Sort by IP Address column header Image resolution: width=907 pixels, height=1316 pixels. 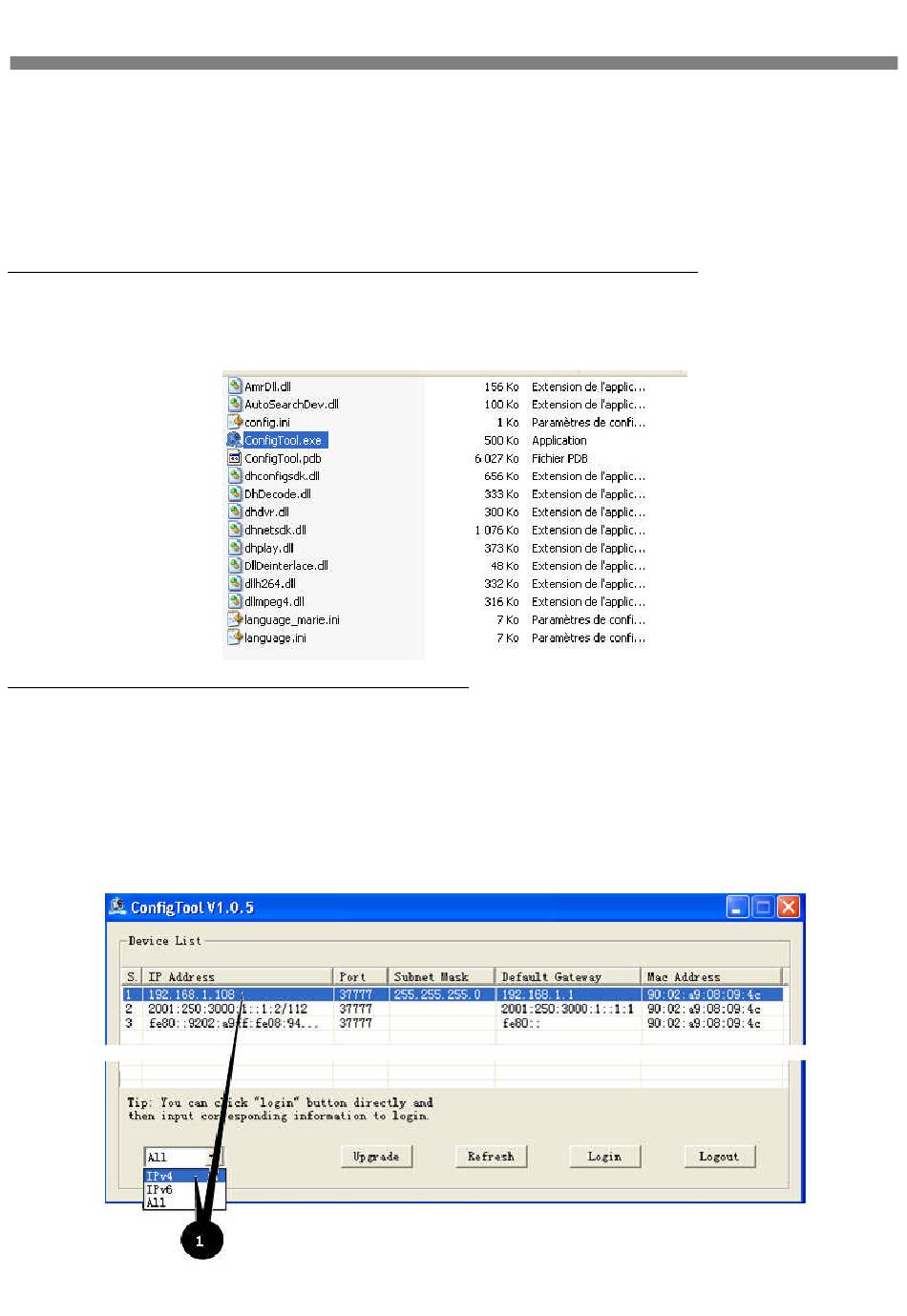click(x=237, y=976)
